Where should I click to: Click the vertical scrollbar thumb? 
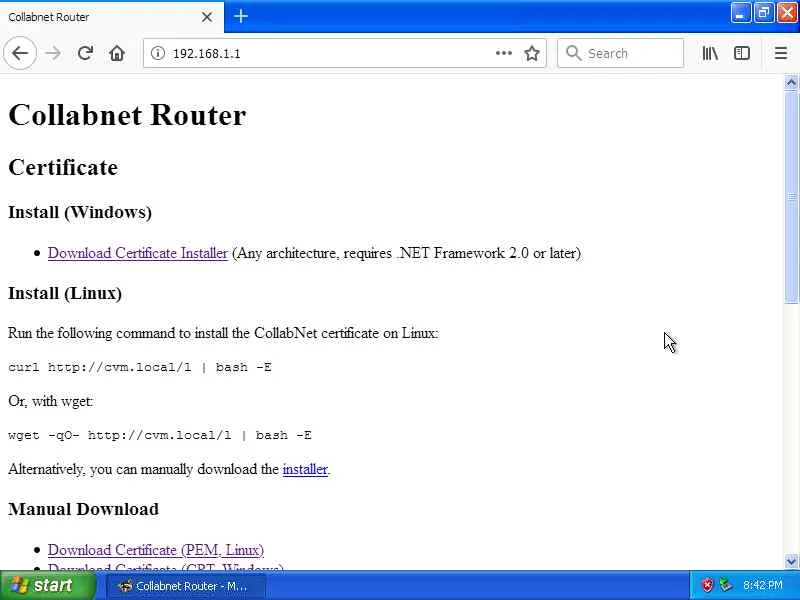[791, 197]
